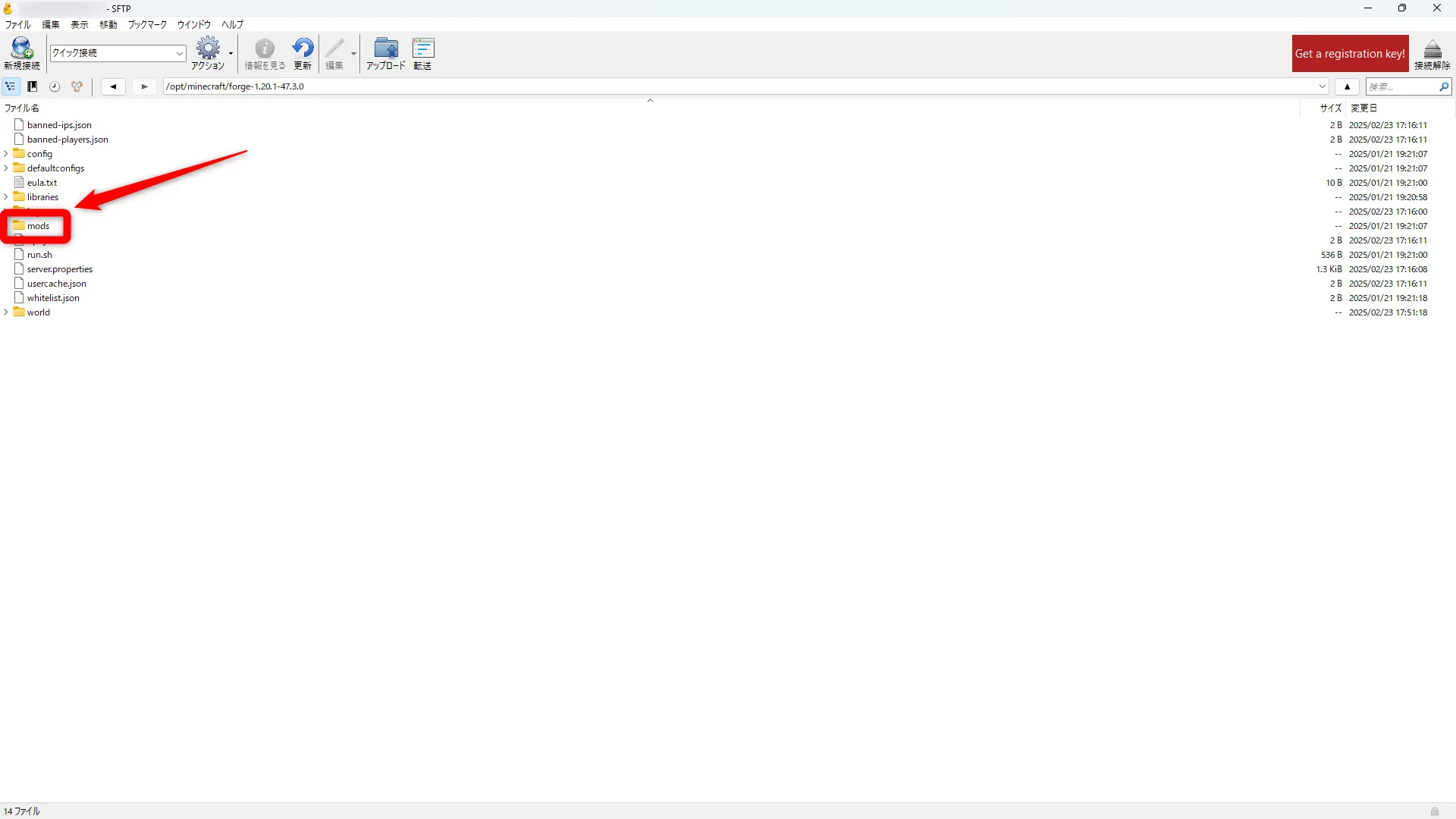
Task: Expand the world folder tree arrow
Action: tap(6, 312)
